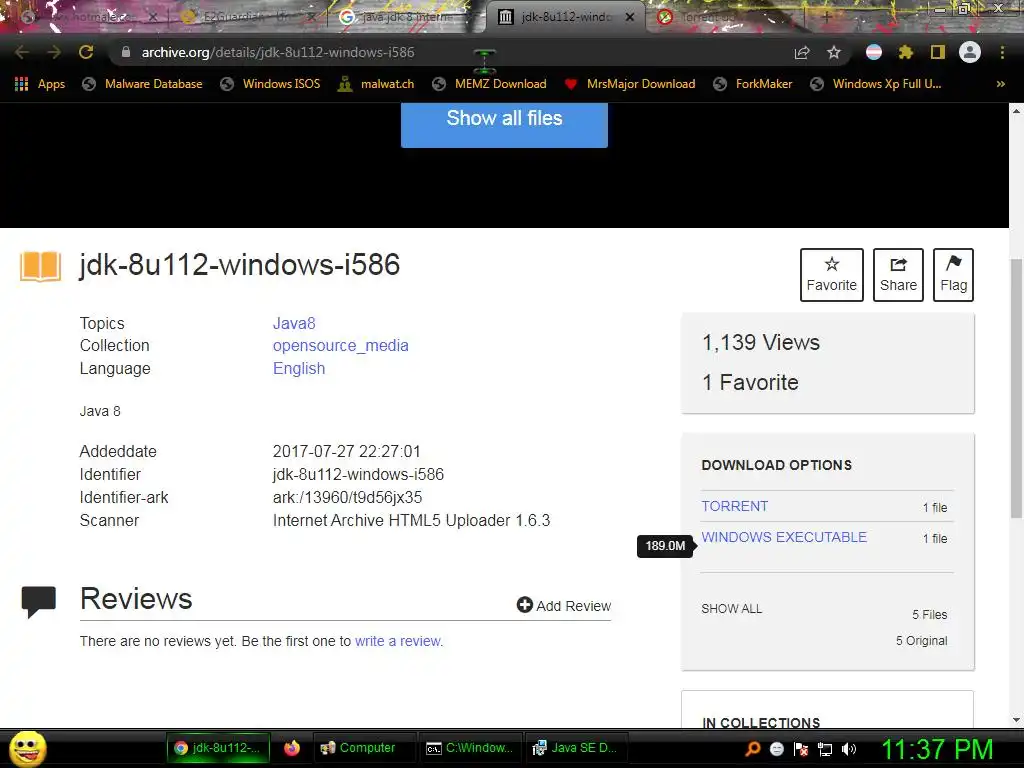Open the English language link
1024x768 pixels.
[x=298, y=368]
